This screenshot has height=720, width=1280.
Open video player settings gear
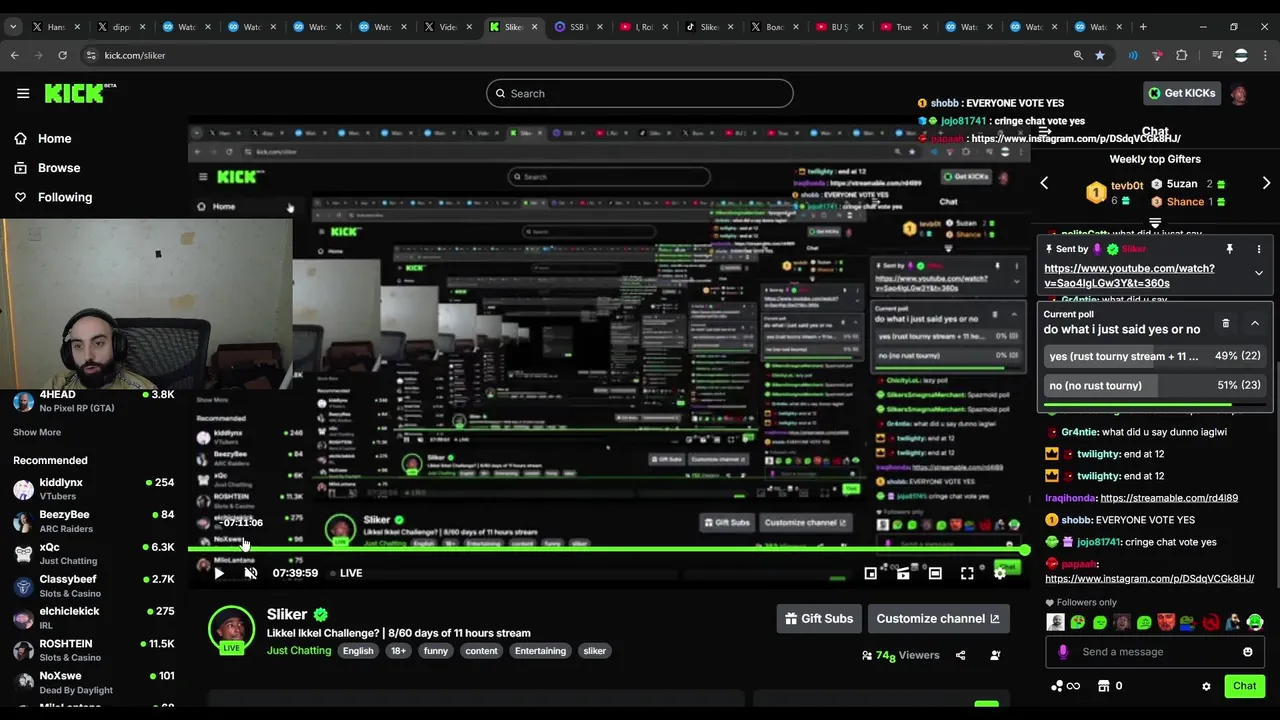click(999, 573)
